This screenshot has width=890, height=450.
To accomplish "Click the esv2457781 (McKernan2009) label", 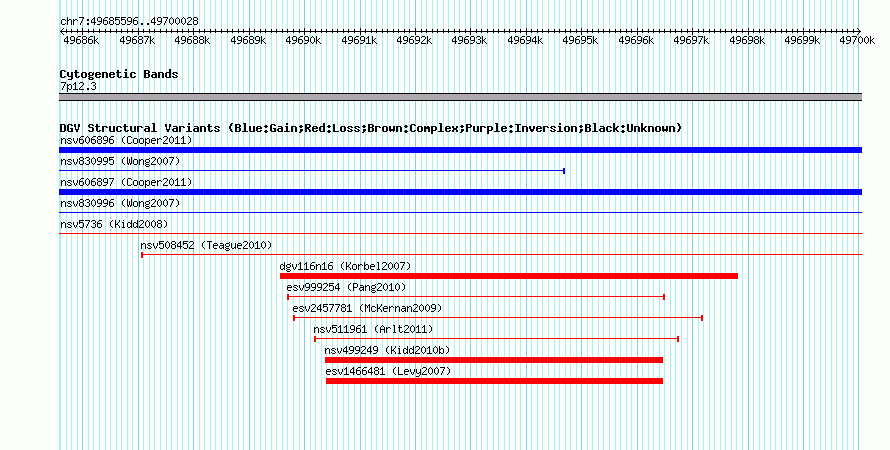I will (367, 308).
